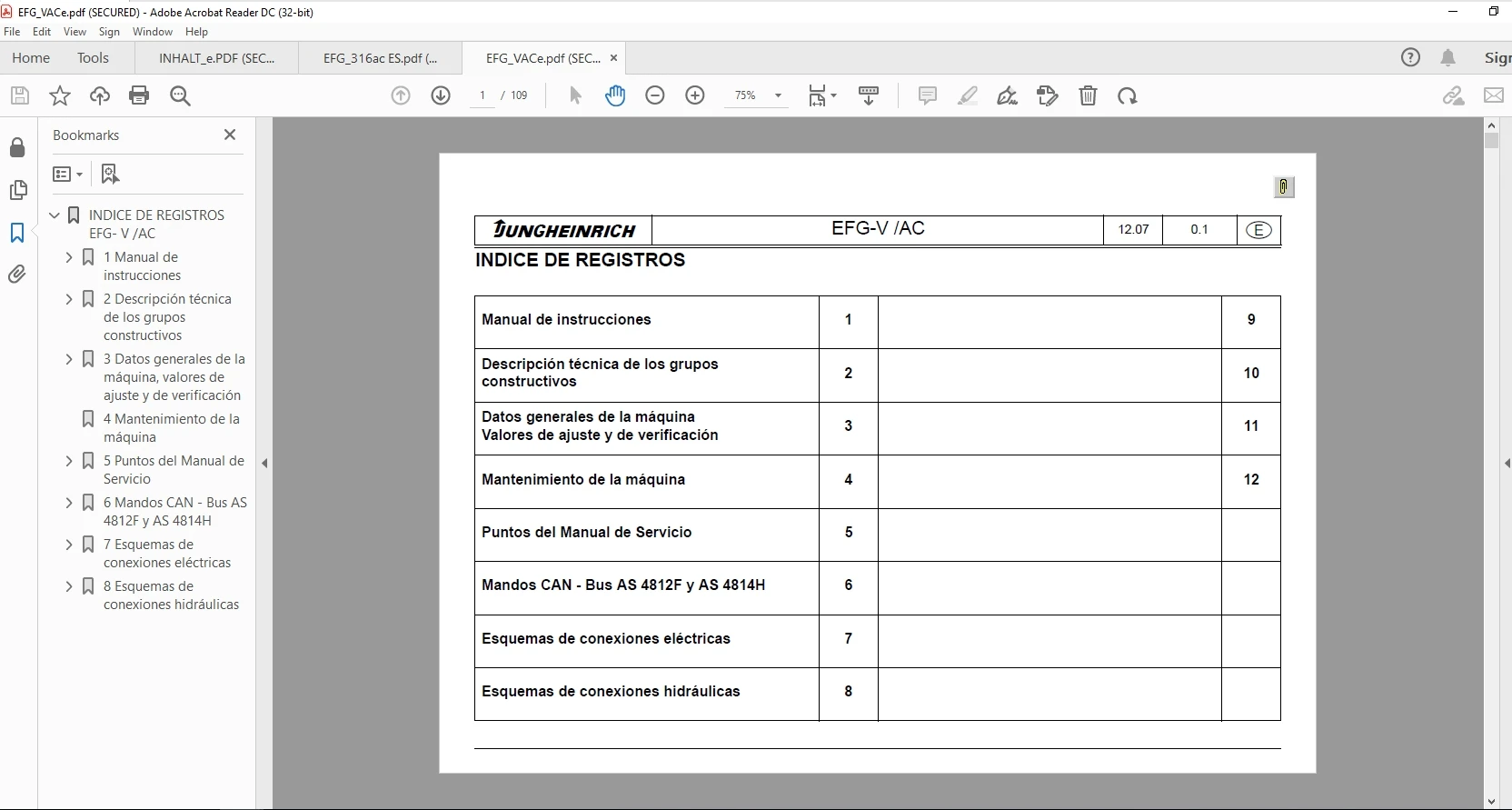1512x810 pixels.
Task: Click the Zoom out minus icon
Action: tap(655, 95)
